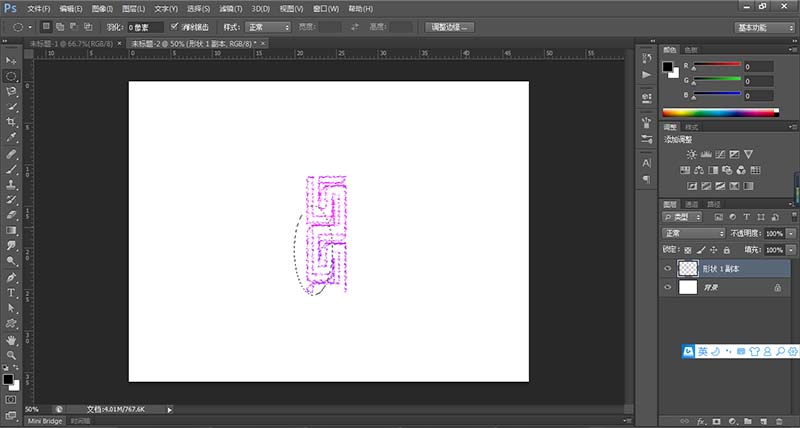
Task: Select the Horizontal Type tool
Action: point(11,293)
